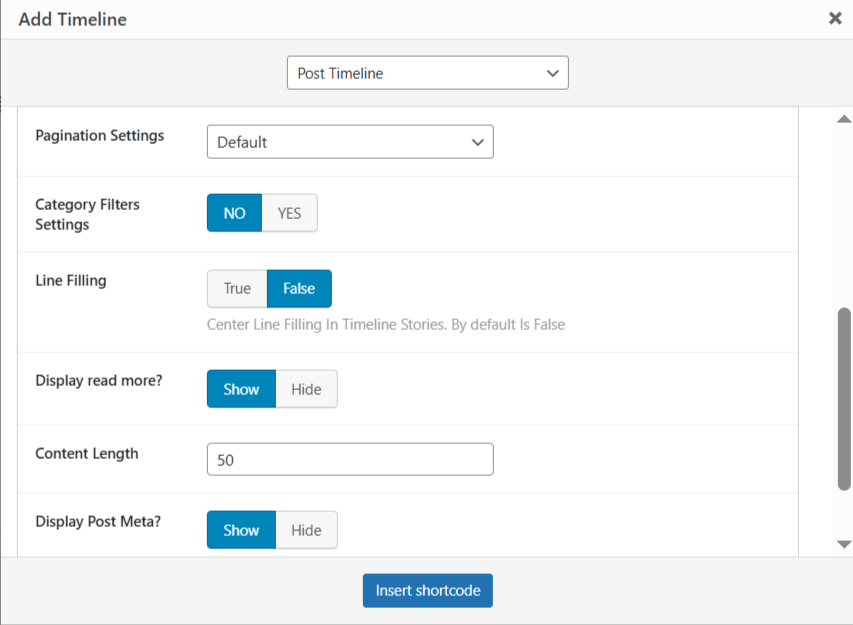This screenshot has height=625, width=853.
Task: Click the Add Timeline dialog title
Action: pos(72,19)
